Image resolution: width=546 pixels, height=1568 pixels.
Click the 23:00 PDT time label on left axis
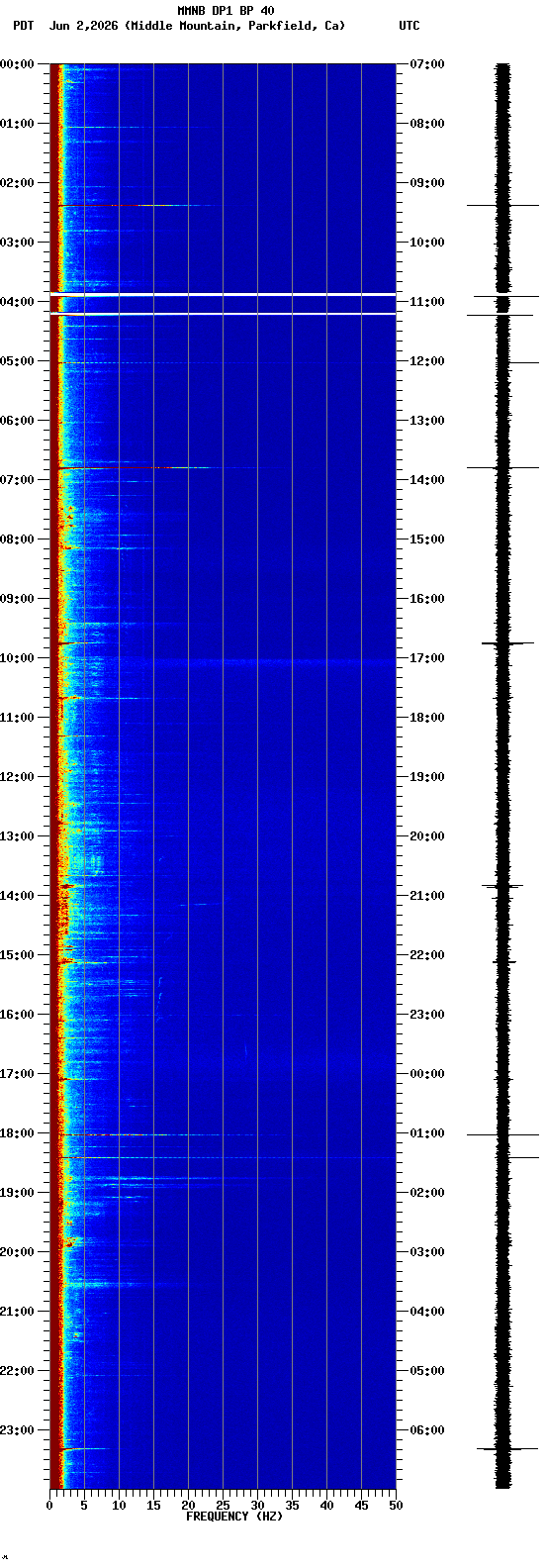(x=17, y=1430)
